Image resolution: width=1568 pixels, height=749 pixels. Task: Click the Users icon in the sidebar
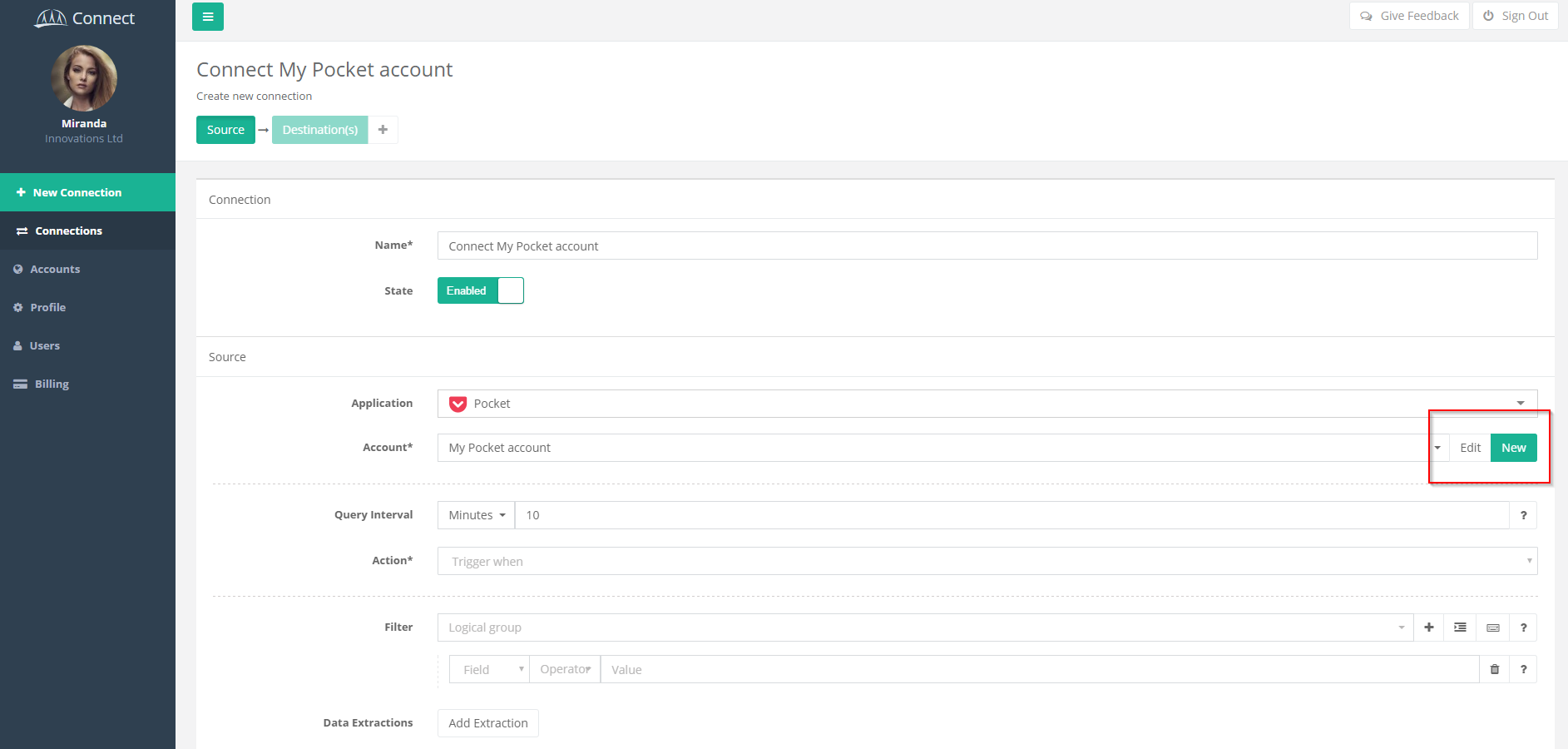pyautogui.click(x=19, y=345)
